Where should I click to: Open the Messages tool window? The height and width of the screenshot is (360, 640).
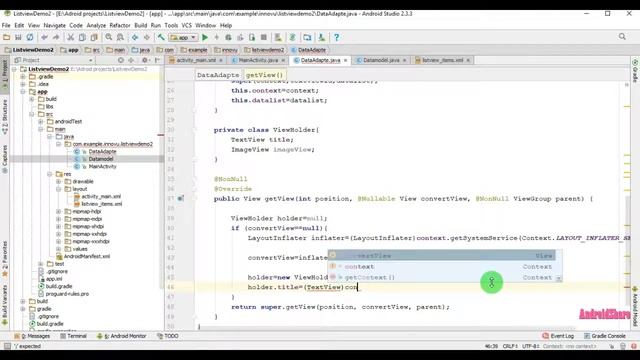tap(32, 336)
